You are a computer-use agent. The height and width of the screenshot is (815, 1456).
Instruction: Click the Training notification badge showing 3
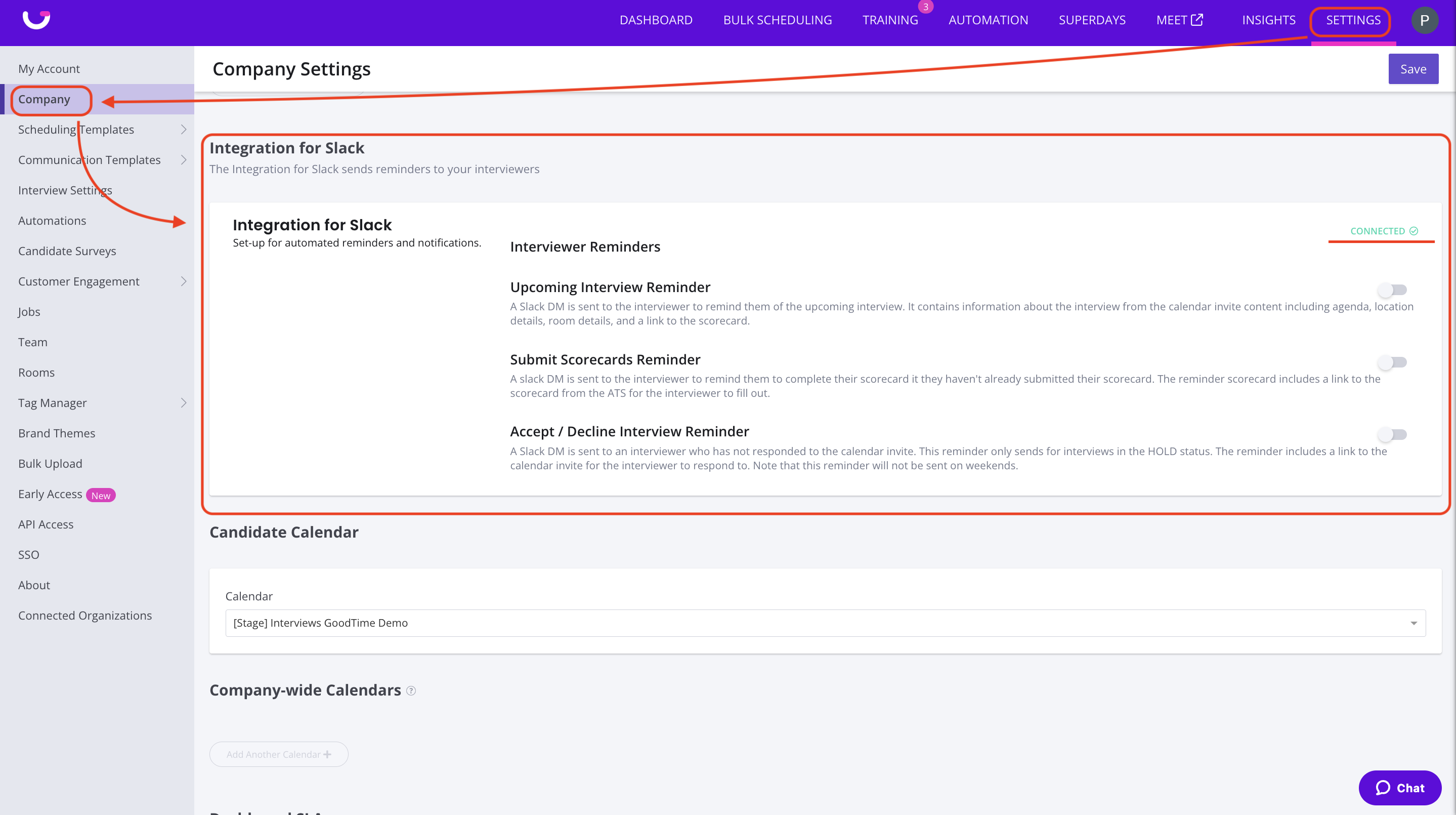[926, 7]
